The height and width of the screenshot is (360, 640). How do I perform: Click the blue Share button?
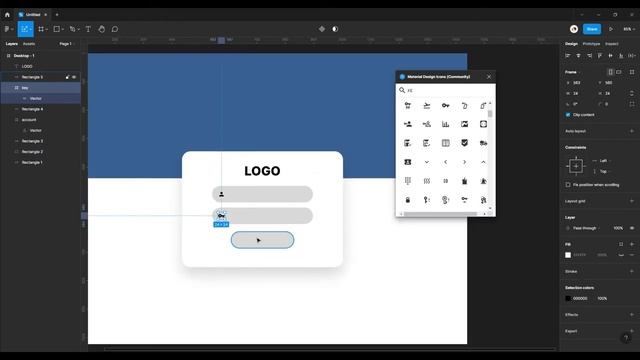point(592,29)
